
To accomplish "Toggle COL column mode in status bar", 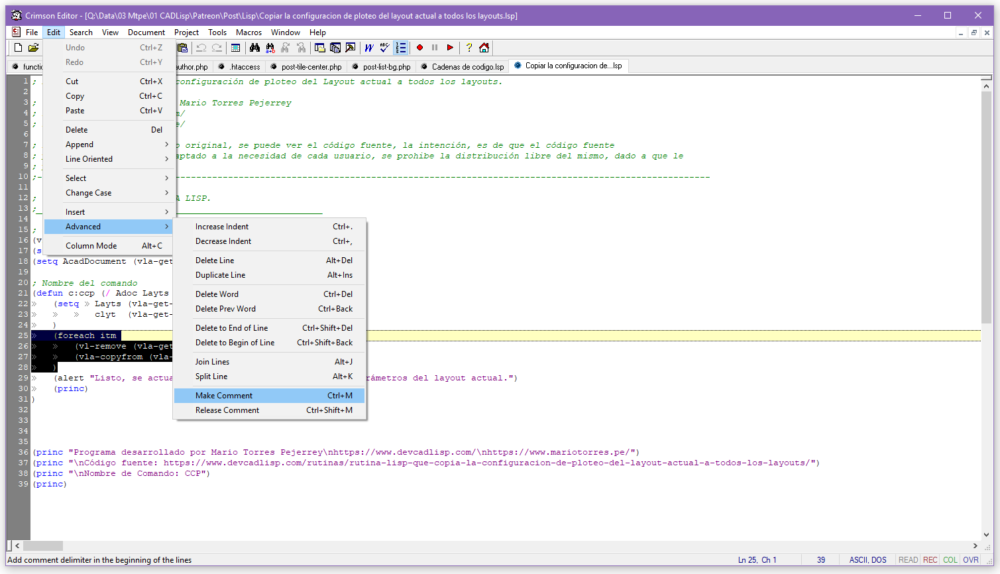I will (948, 560).
